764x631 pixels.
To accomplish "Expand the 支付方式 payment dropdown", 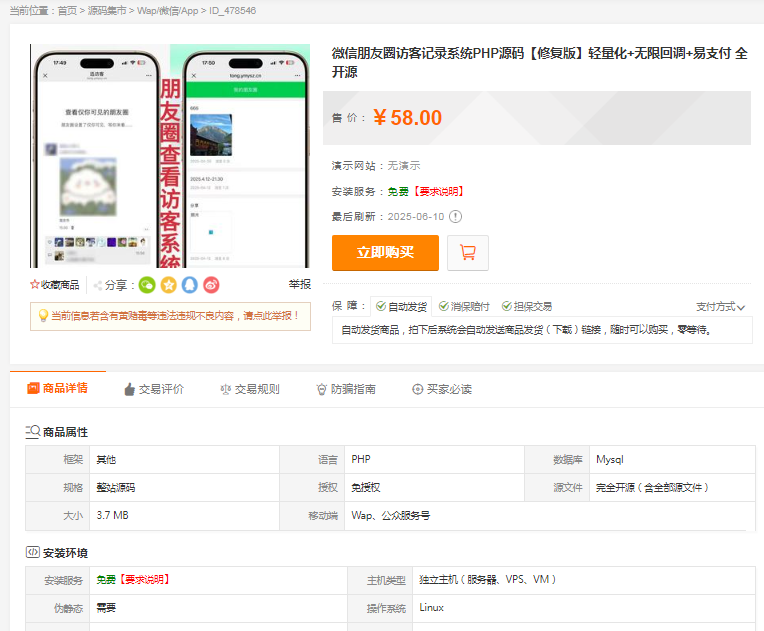I will point(720,306).
